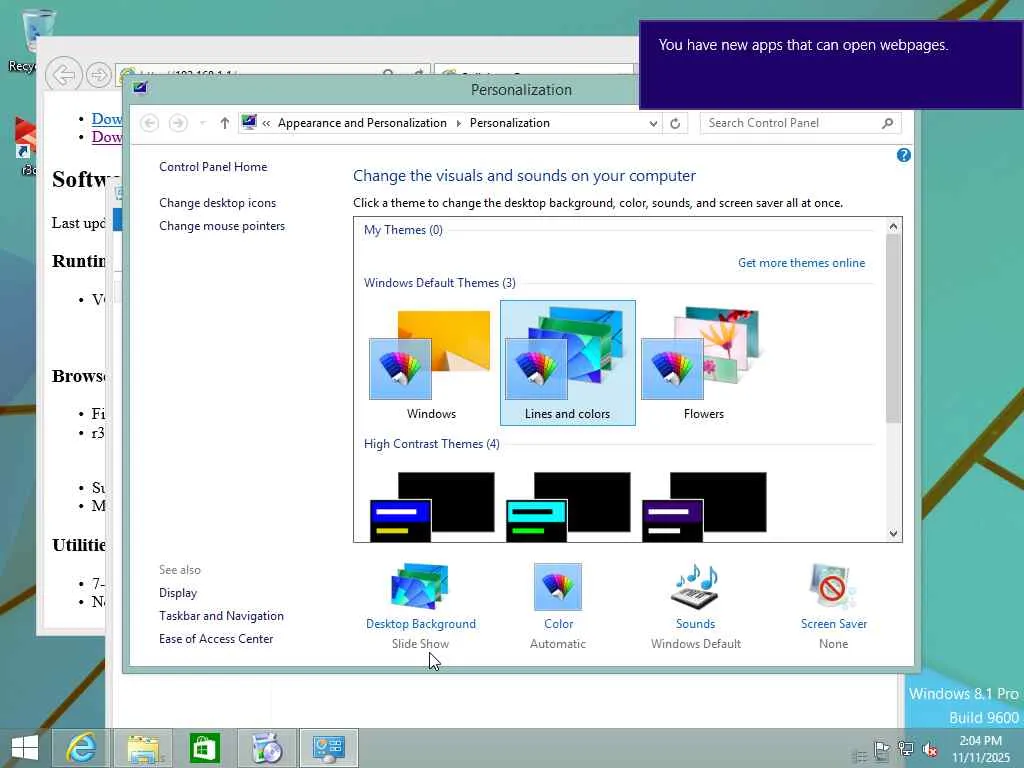Click the Screen Saver text link

834,624
